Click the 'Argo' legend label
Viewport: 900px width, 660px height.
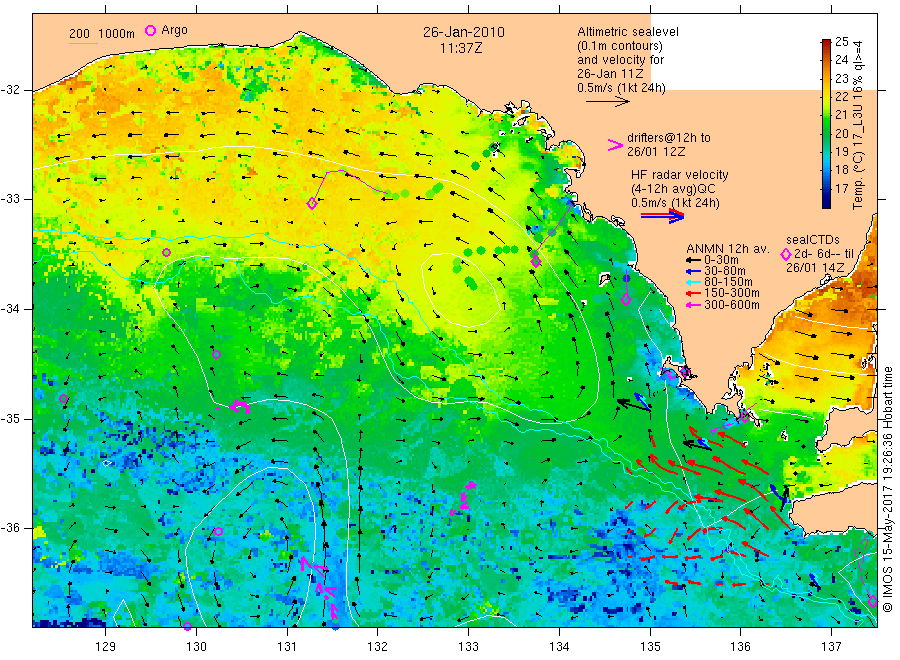(x=174, y=30)
